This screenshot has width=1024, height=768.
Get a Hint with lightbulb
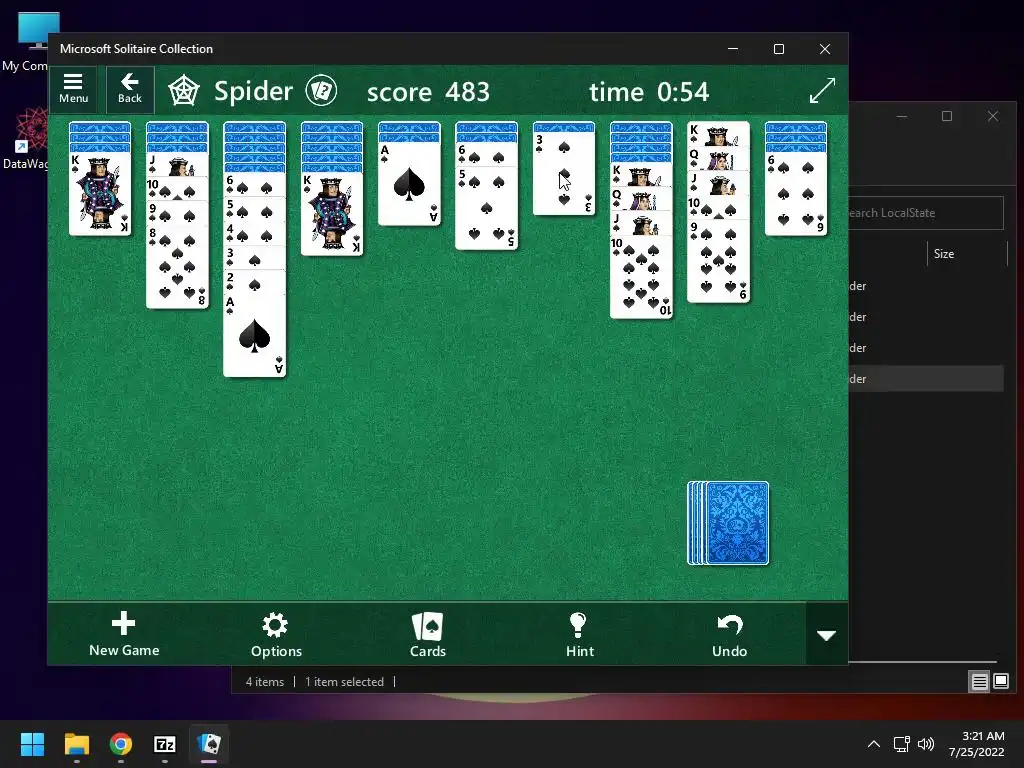(x=579, y=634)
